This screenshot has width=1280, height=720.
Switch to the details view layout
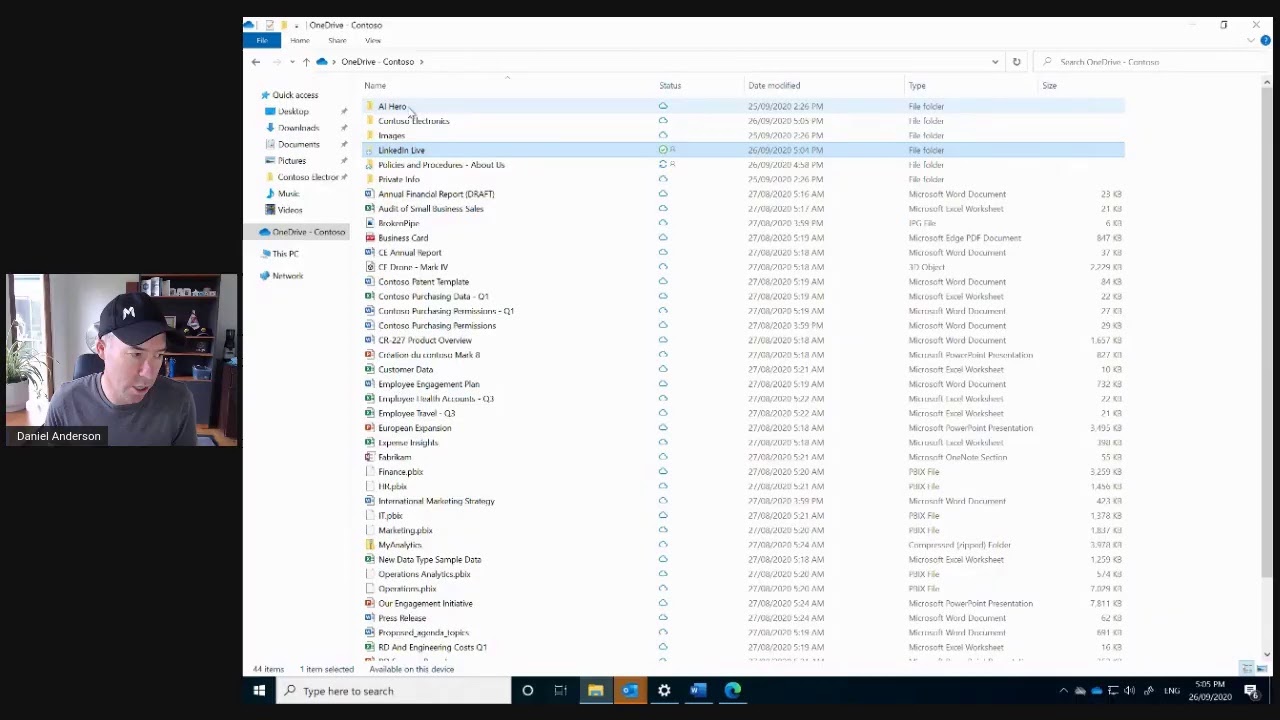point(1247,669)
